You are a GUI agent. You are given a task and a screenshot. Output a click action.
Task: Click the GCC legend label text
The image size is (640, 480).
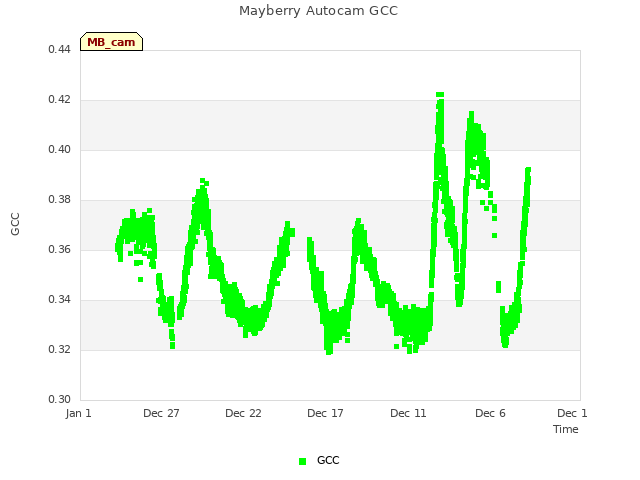pyautogui.click(x=328, y=460)
